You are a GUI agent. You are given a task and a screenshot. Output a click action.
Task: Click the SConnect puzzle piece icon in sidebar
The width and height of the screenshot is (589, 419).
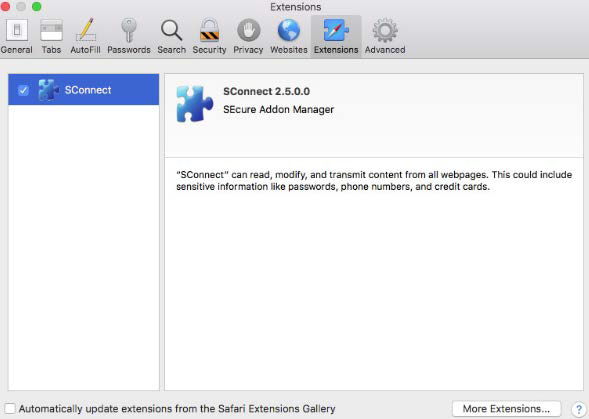click(x=48, y=90)
